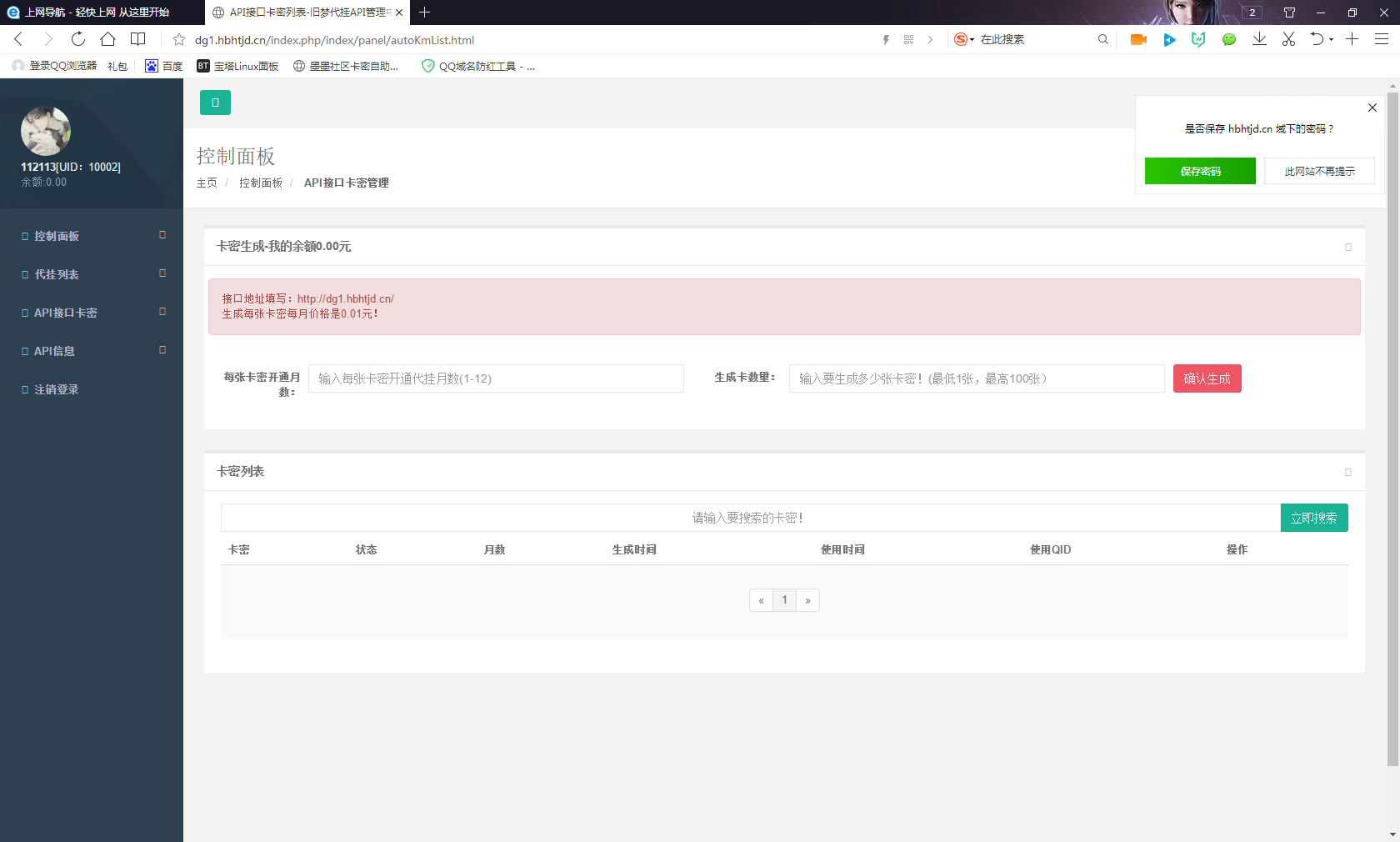Click the 在此搜索 browser search box
Viewport: 1400px width, 842px height.
pyautogui.click(x=1033, y=39)
